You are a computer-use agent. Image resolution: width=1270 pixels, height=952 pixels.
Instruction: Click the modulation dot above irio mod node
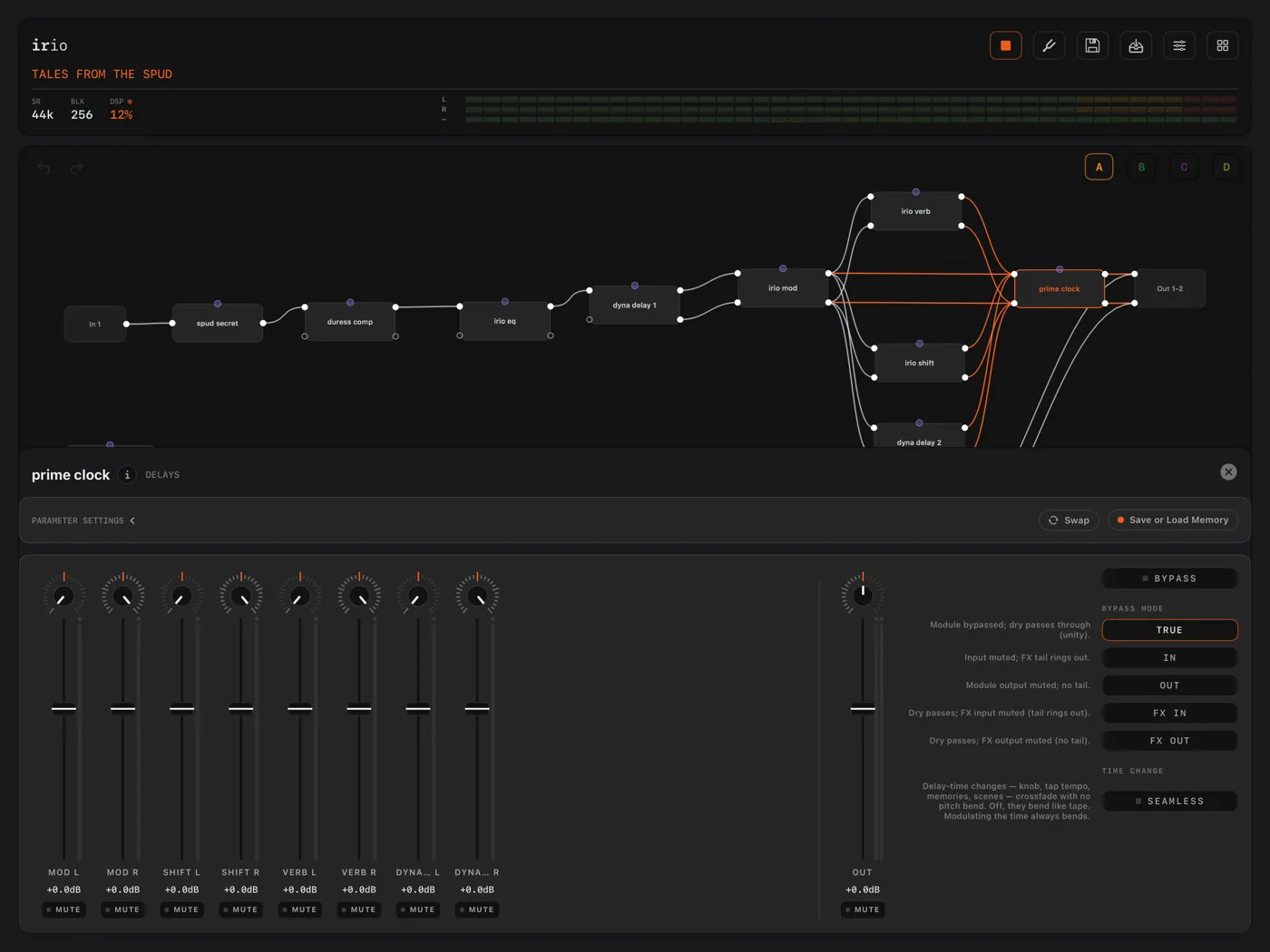(783, 268)
